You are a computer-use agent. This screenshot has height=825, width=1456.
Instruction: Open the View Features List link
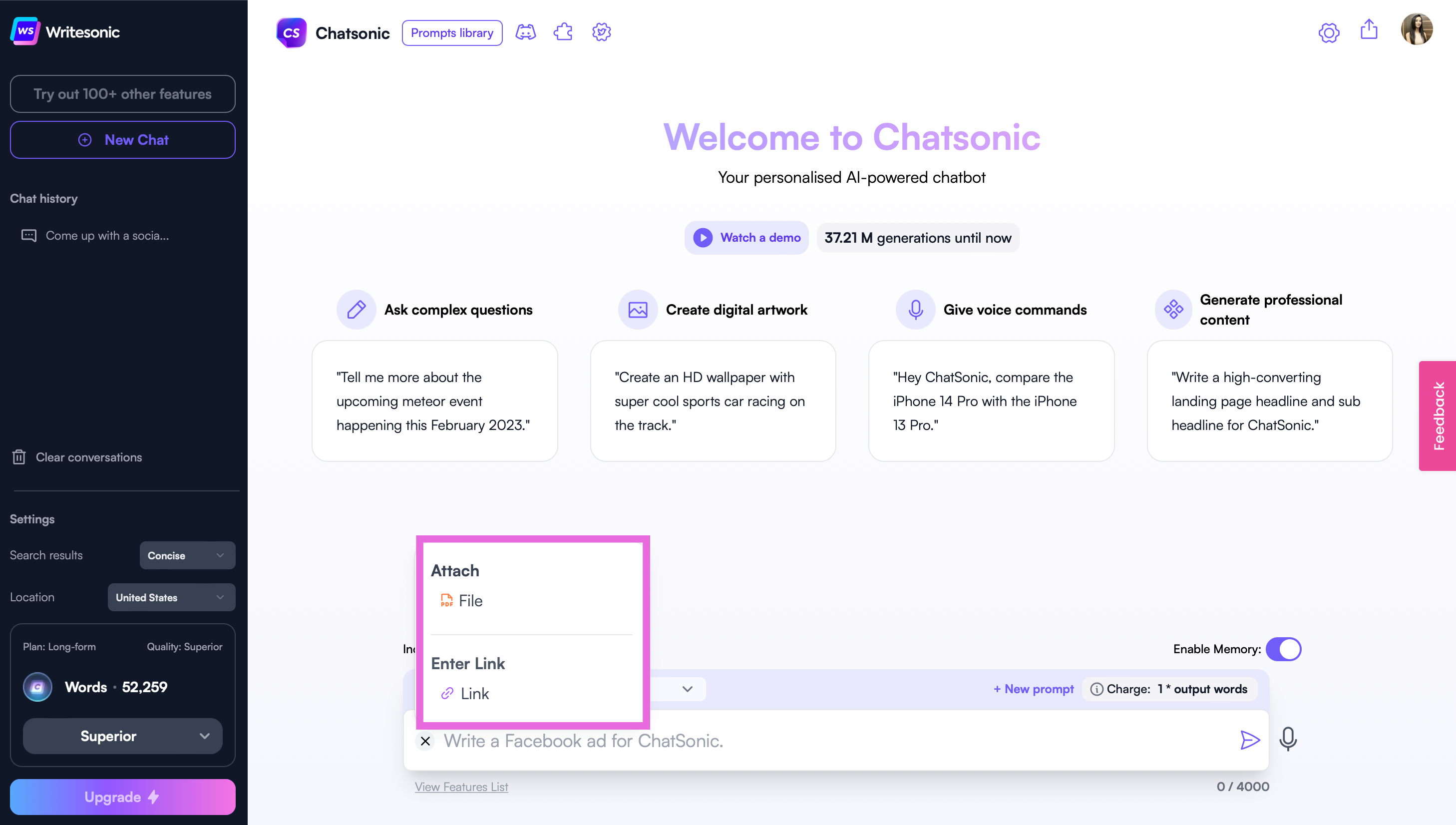pyautogui.click(x=461, y=787)
